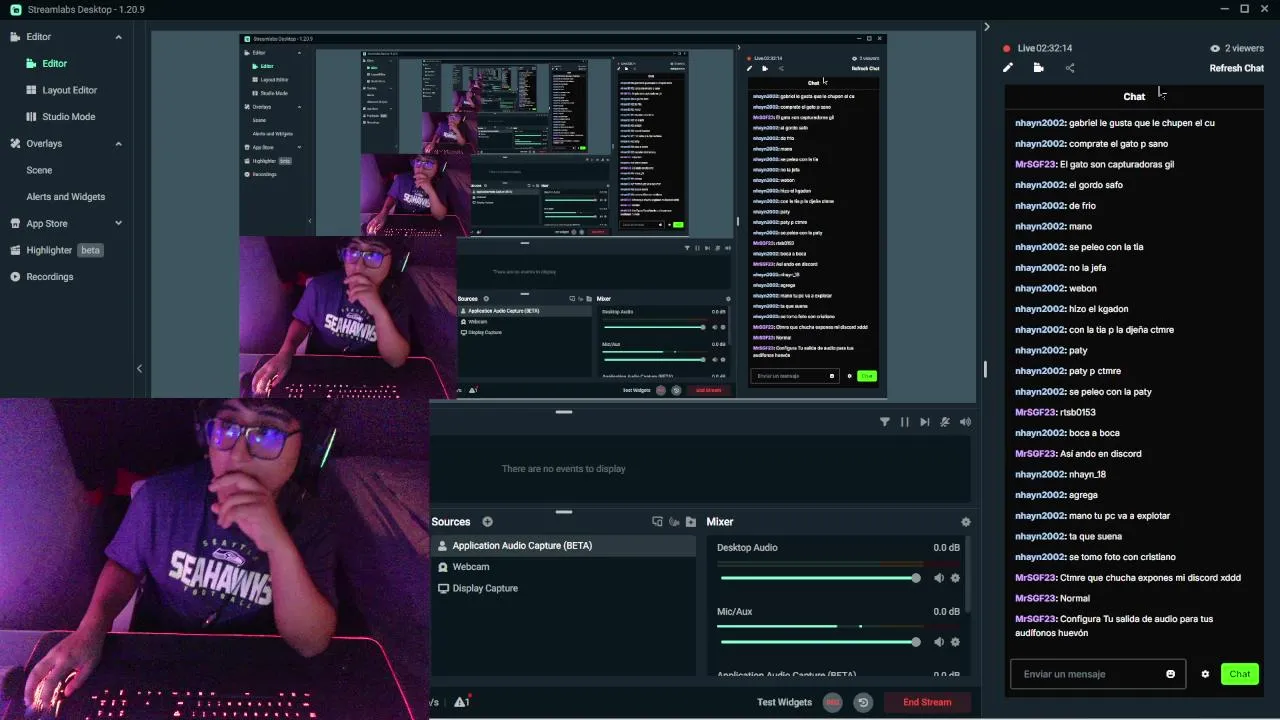Switch to Studio Mode in sidebar
Screen dimensions: 1280x720
(68, 117)
